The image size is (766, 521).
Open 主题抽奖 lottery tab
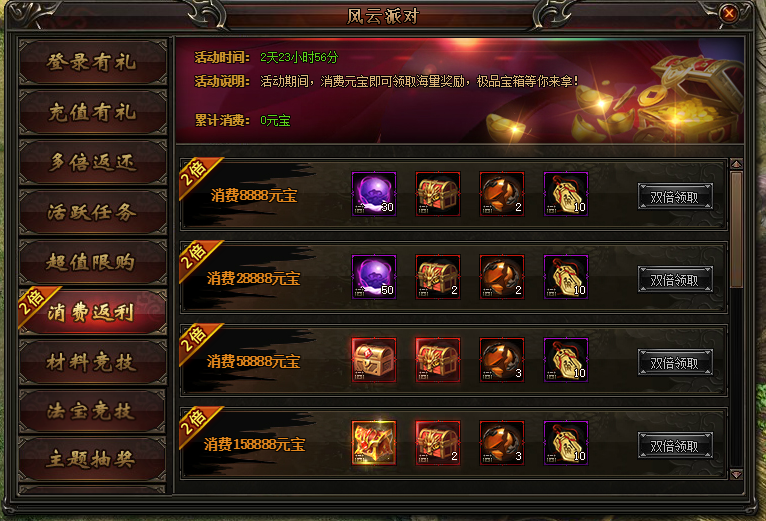click(93, 459)
